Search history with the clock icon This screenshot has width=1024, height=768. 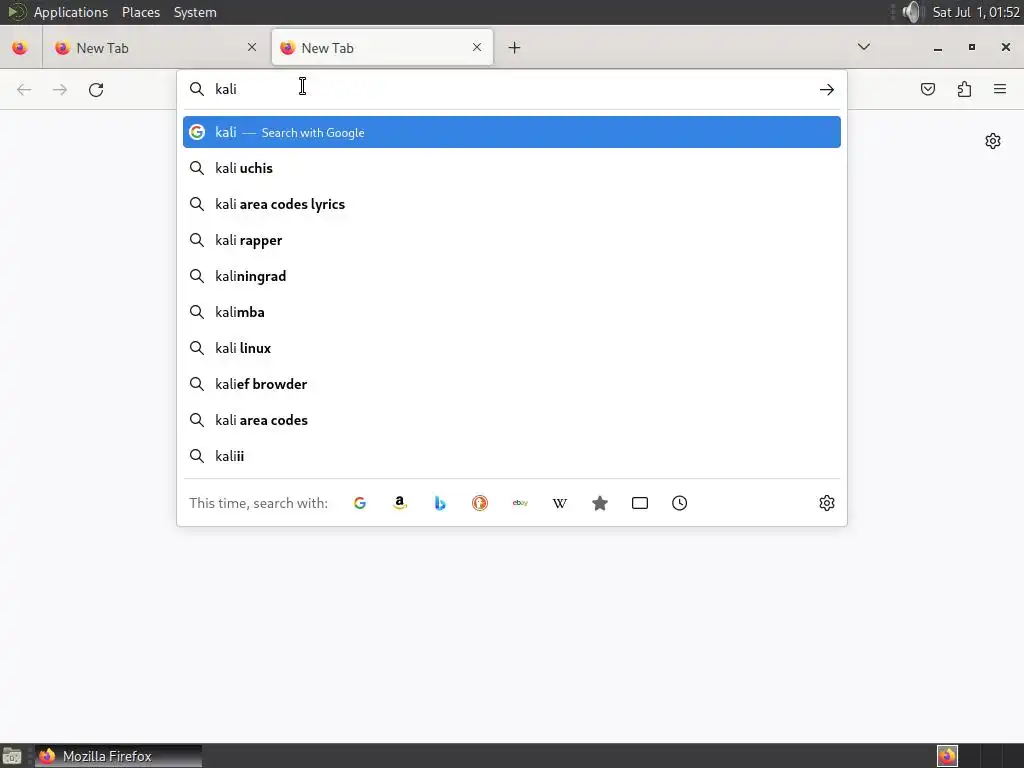pos(680,503)
